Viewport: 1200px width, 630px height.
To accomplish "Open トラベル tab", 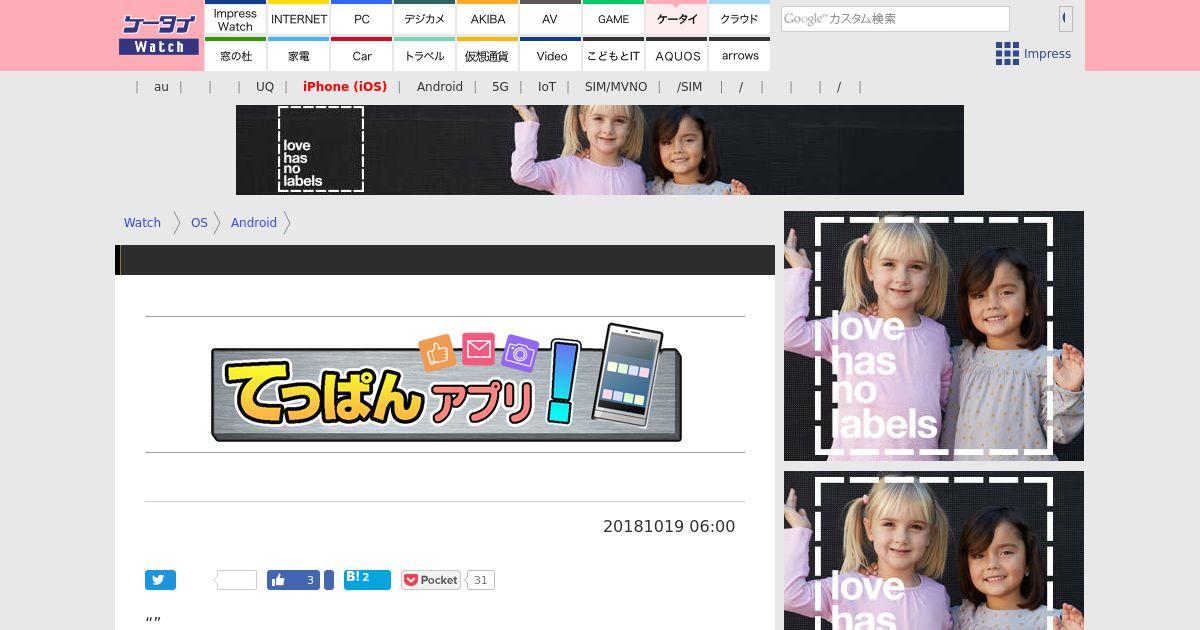I will pyautogui.click(x=425, y=55).
